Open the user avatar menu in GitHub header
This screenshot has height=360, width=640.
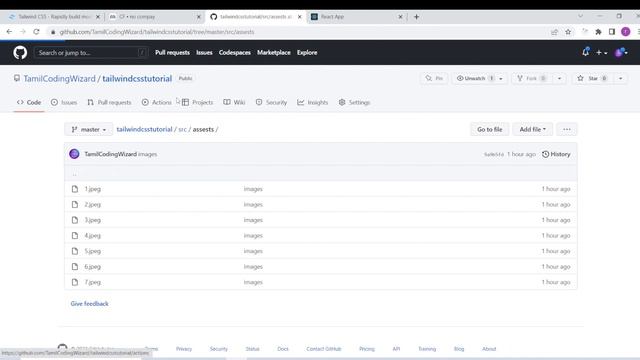click(x=621, y=52)
